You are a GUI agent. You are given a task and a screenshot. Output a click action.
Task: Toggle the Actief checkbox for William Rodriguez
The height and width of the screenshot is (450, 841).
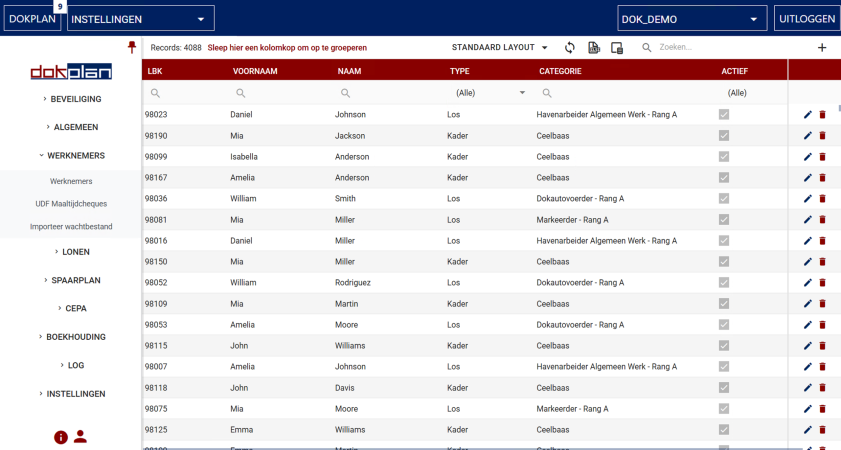coord(724,283)
